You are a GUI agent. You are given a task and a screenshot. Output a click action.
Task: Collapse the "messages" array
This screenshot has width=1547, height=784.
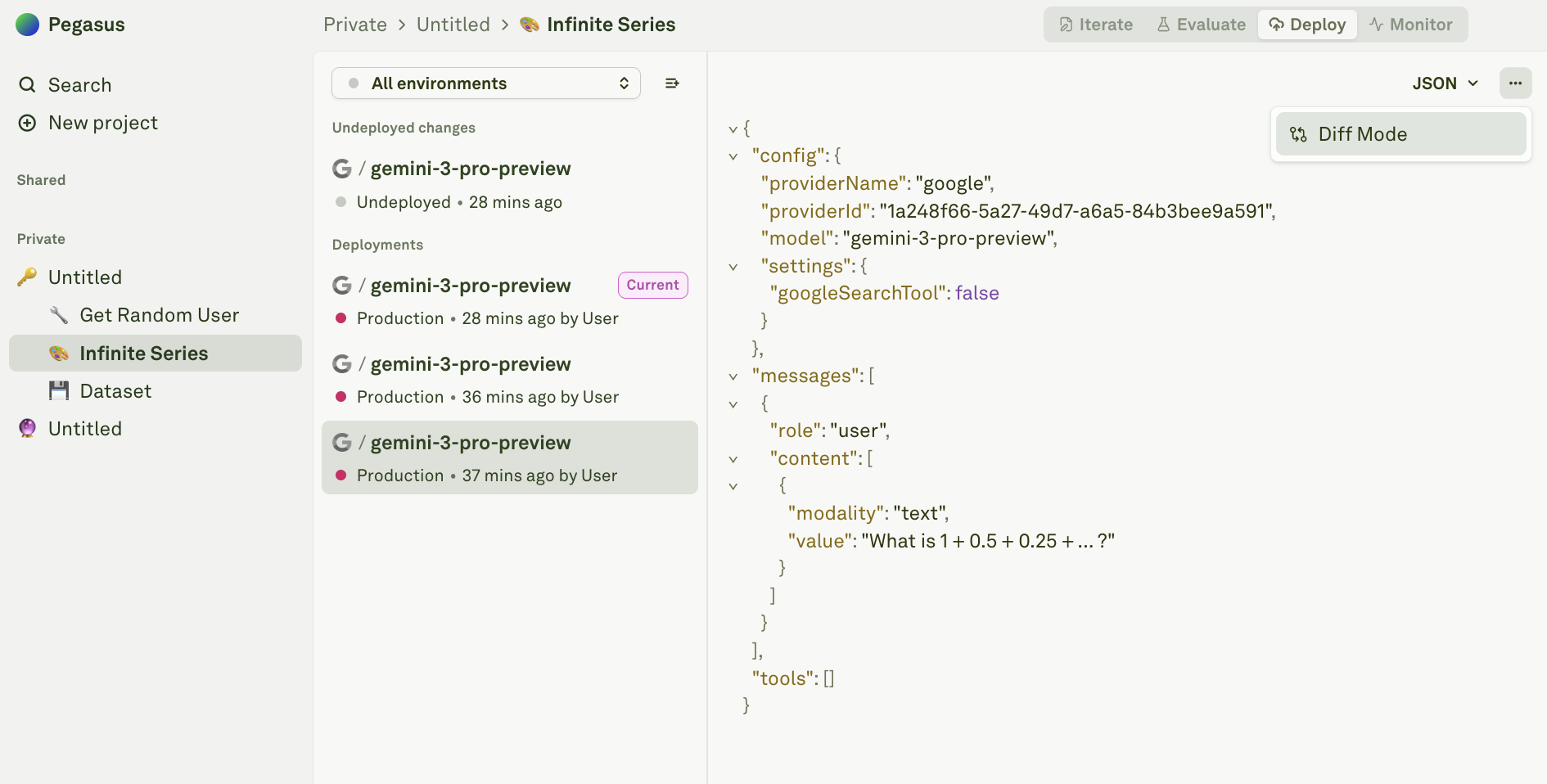click(x=733, y=376)
